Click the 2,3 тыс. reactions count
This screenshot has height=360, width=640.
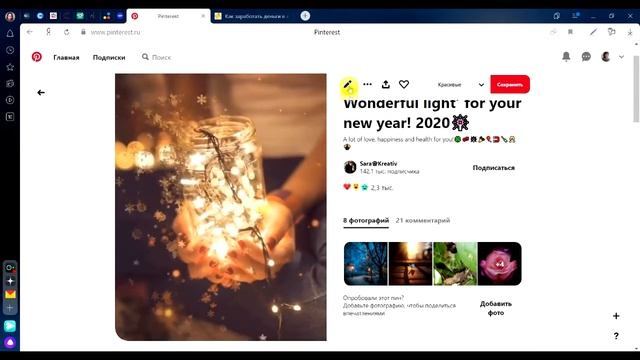coord(382,188)
